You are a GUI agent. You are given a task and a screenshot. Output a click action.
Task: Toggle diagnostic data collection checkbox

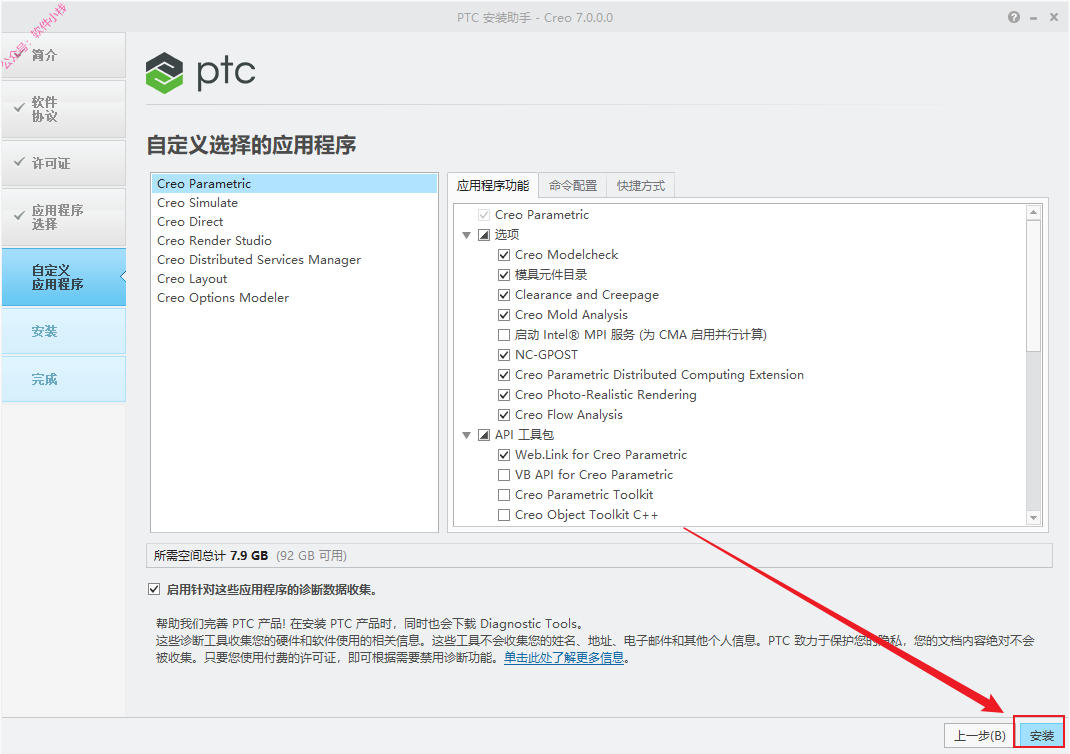click(x=154, y=590)
